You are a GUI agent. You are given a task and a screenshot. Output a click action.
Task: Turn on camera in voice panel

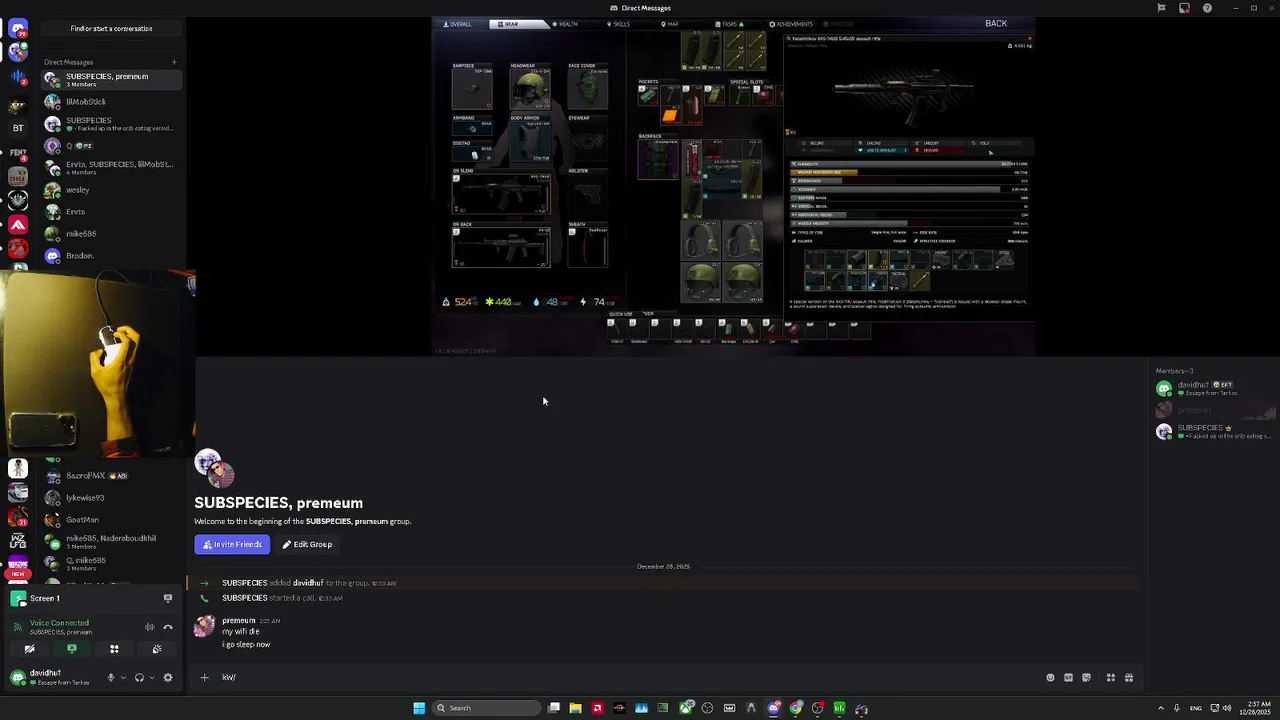pos(29,649)
